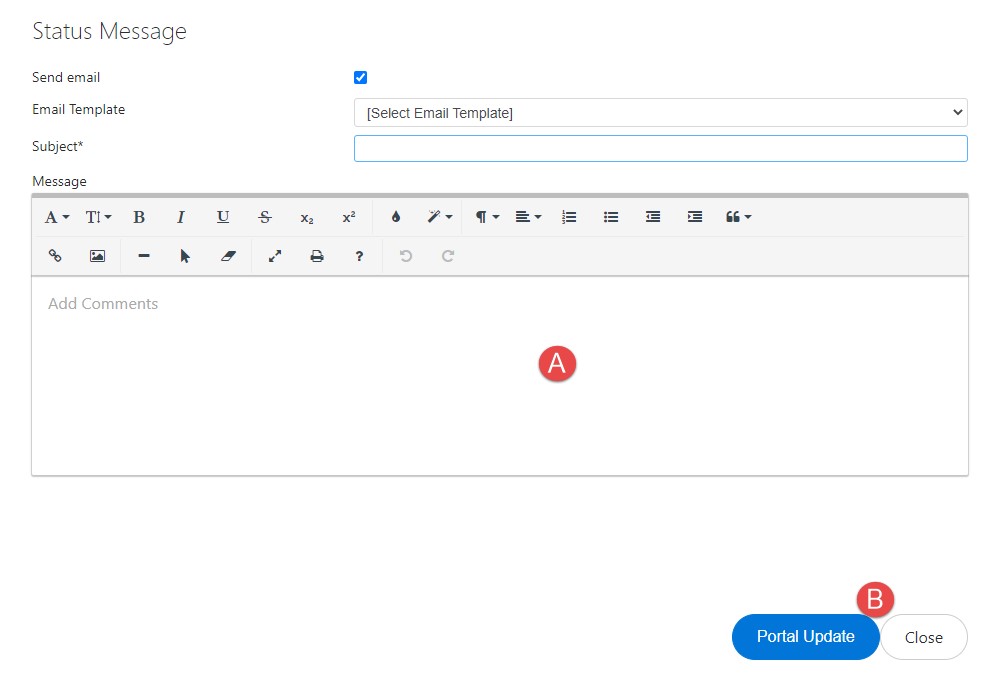Open the font family dropdown

[x=57, y=217]
